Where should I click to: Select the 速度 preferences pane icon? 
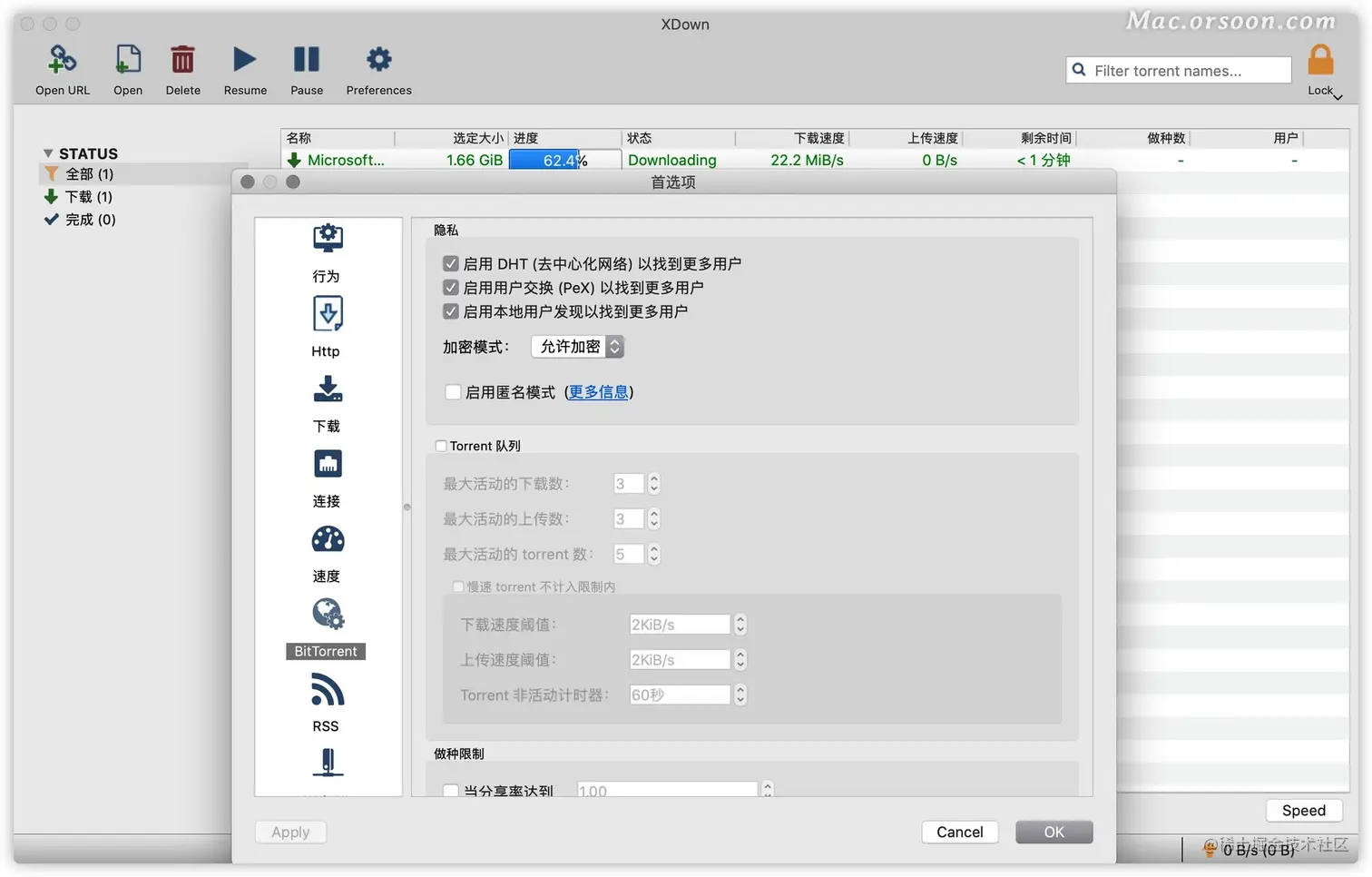point(328,539)
